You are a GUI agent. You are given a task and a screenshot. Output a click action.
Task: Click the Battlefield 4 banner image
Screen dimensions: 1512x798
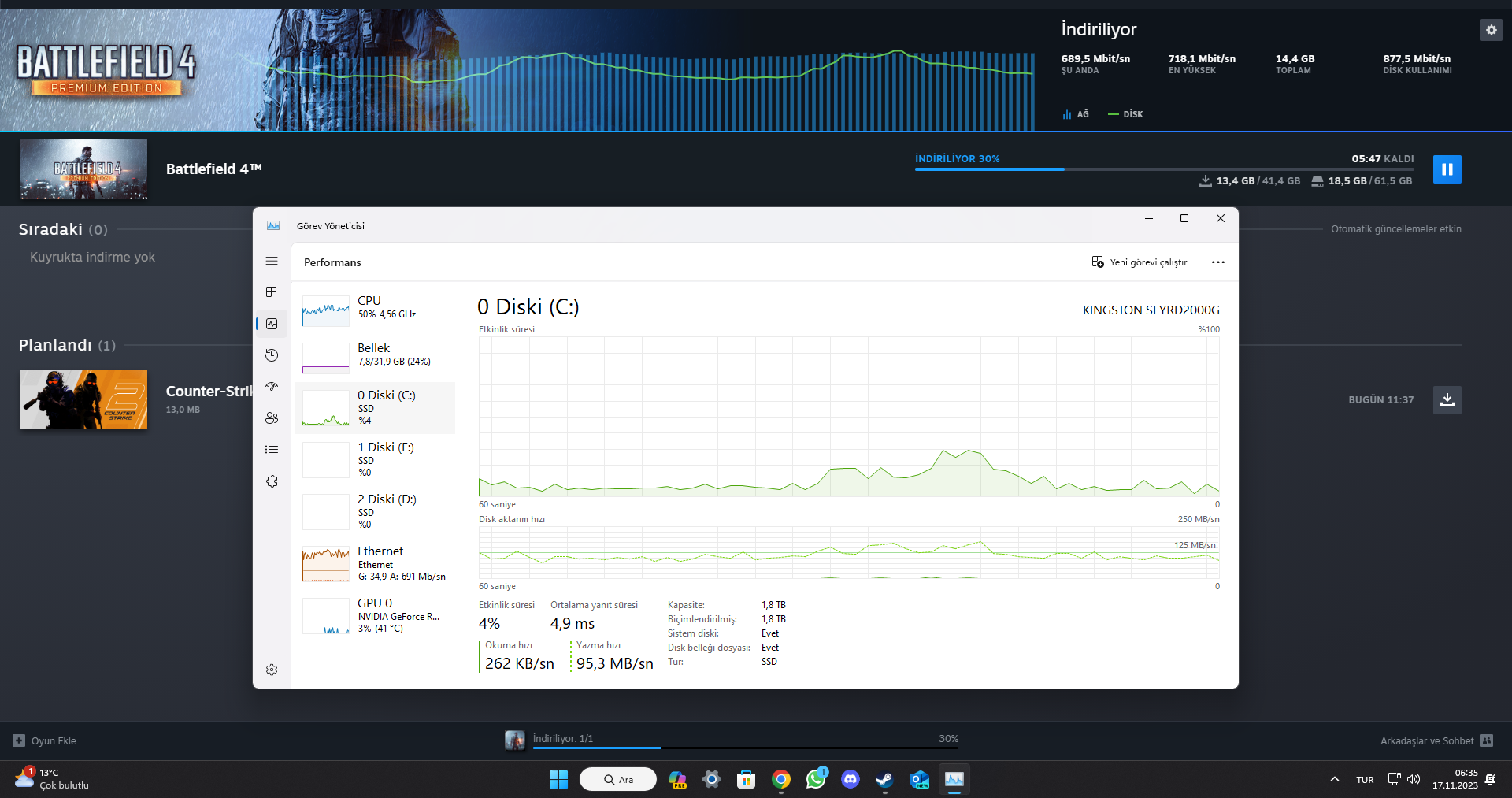pyautogui.click(x=106, y=70)
